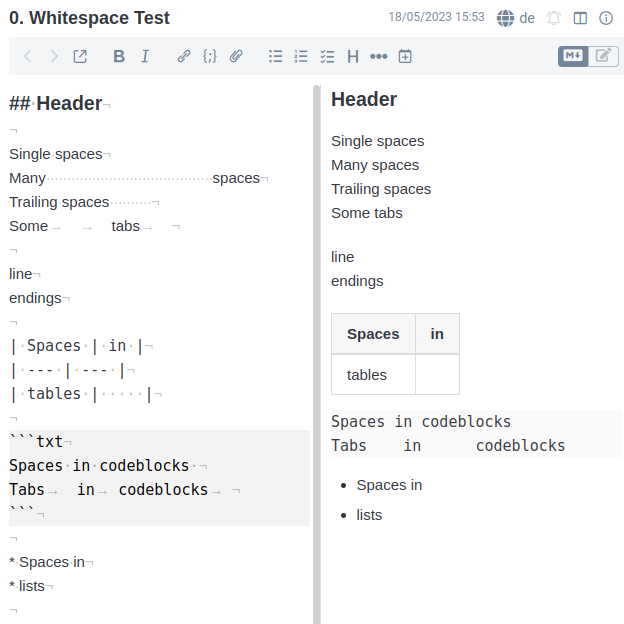Insert a bulleted list

[x=275, y=56]
